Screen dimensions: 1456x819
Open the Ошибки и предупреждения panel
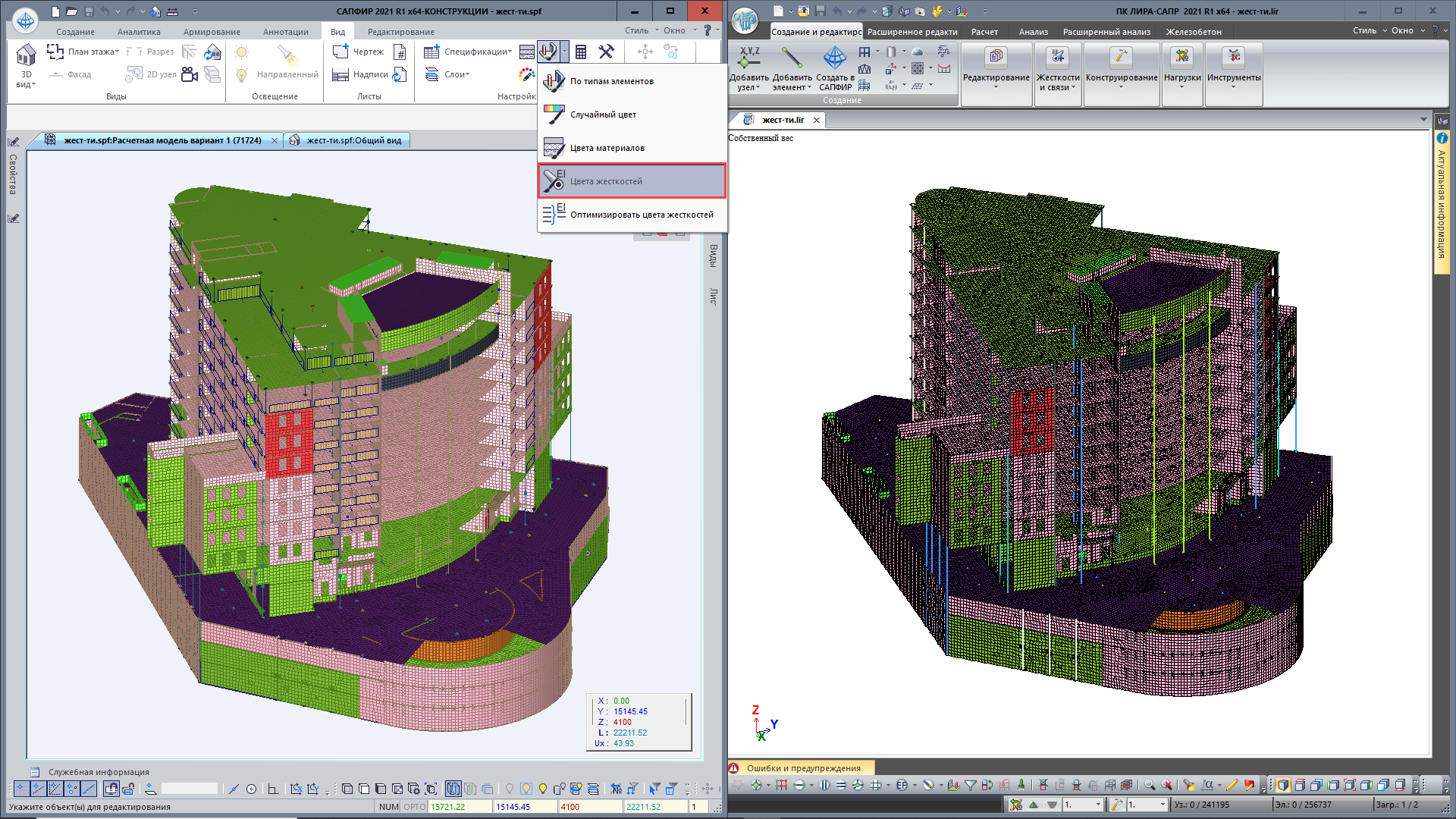tap(802, 768)
